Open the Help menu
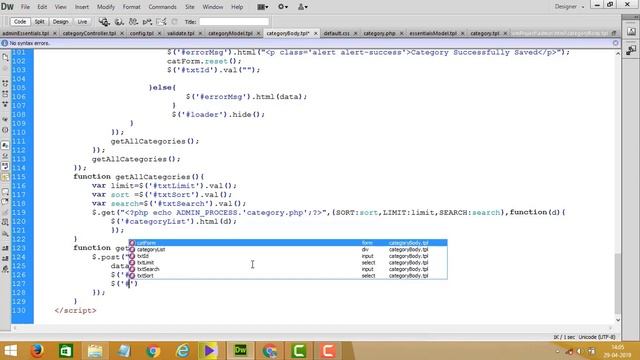This screenshot has height=360, width=640. 237,7
